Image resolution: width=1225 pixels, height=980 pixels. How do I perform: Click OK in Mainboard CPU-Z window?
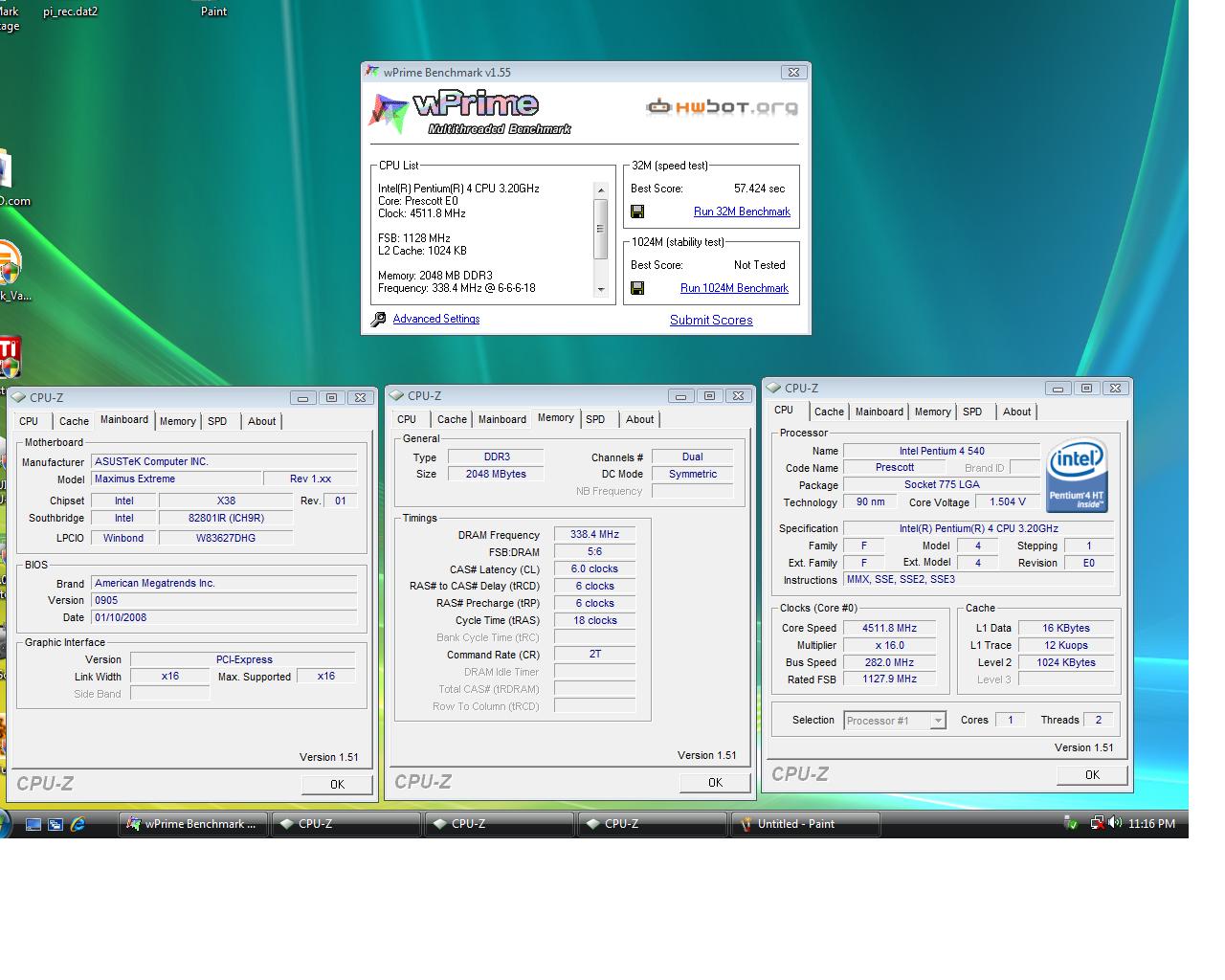click(337, 784)
